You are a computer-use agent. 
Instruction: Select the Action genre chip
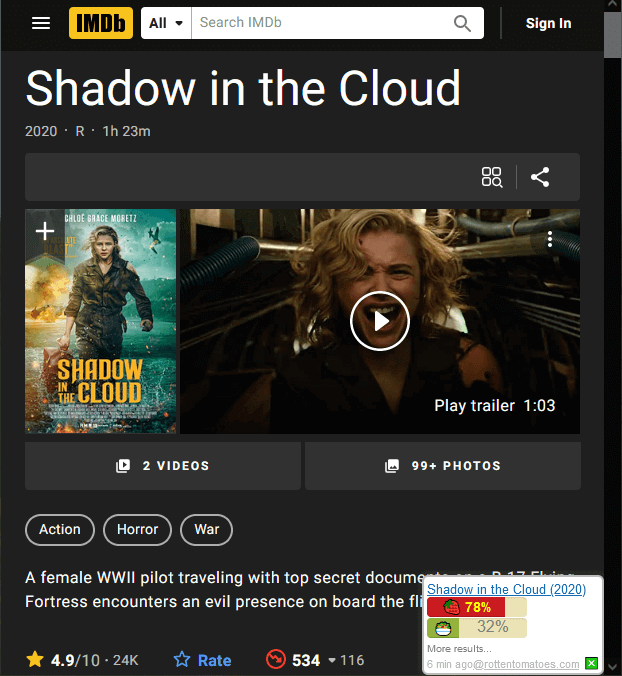(x=60, y=529)
